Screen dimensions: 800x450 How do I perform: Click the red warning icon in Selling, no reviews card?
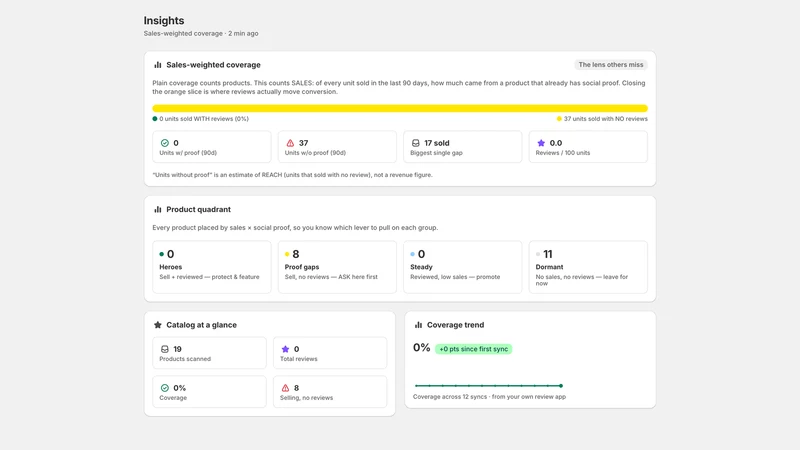click(285, 388)
